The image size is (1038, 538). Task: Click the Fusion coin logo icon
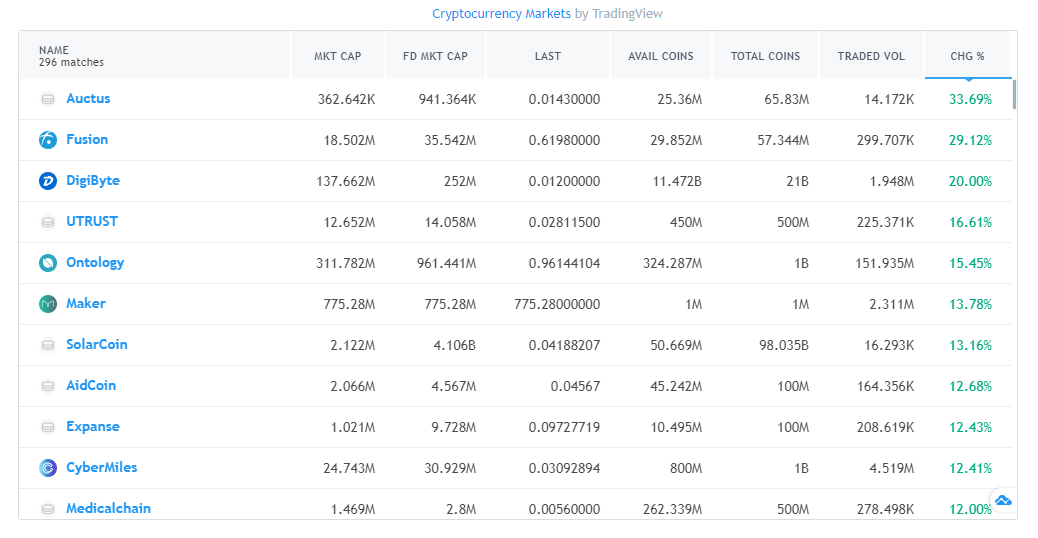tap(47, 140)
